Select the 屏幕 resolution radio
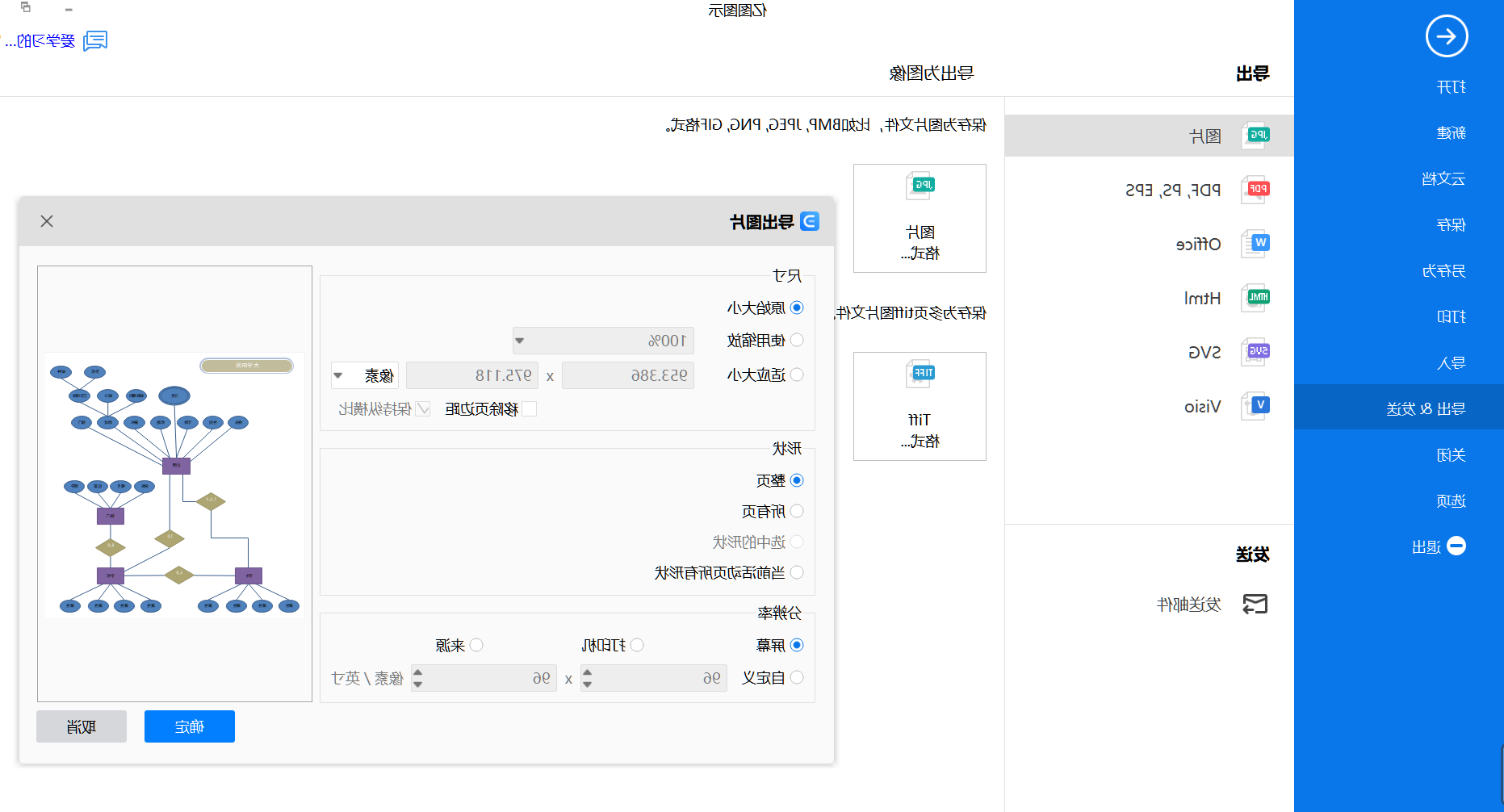Image resolution: width=1504 pixels, height=812 pixels. [x=797, y=645]
